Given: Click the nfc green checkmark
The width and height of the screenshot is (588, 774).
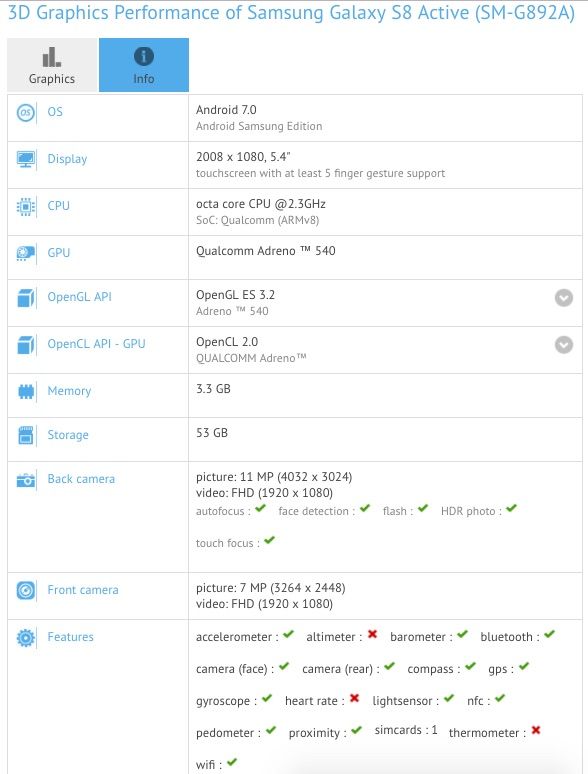Looking at the screenshot, I should click(500, 698).
